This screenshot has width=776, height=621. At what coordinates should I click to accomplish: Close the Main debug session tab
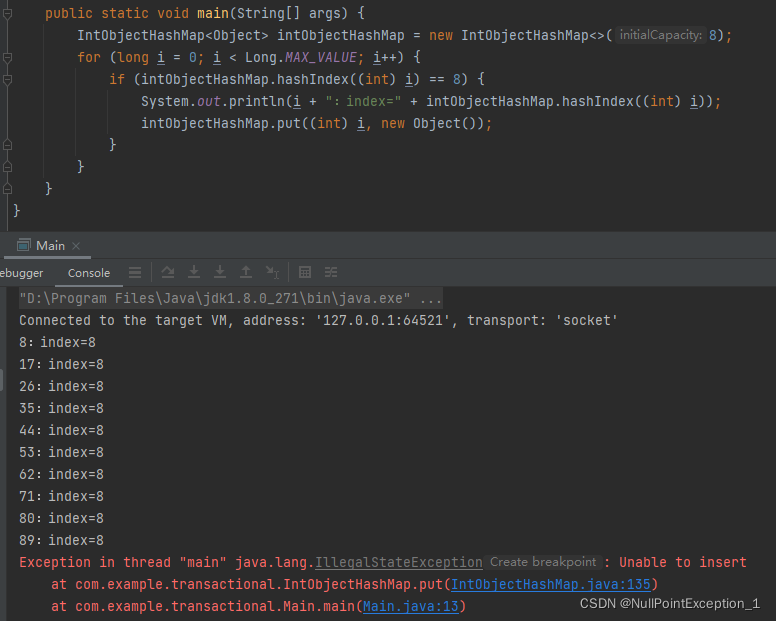coord(76,246)
